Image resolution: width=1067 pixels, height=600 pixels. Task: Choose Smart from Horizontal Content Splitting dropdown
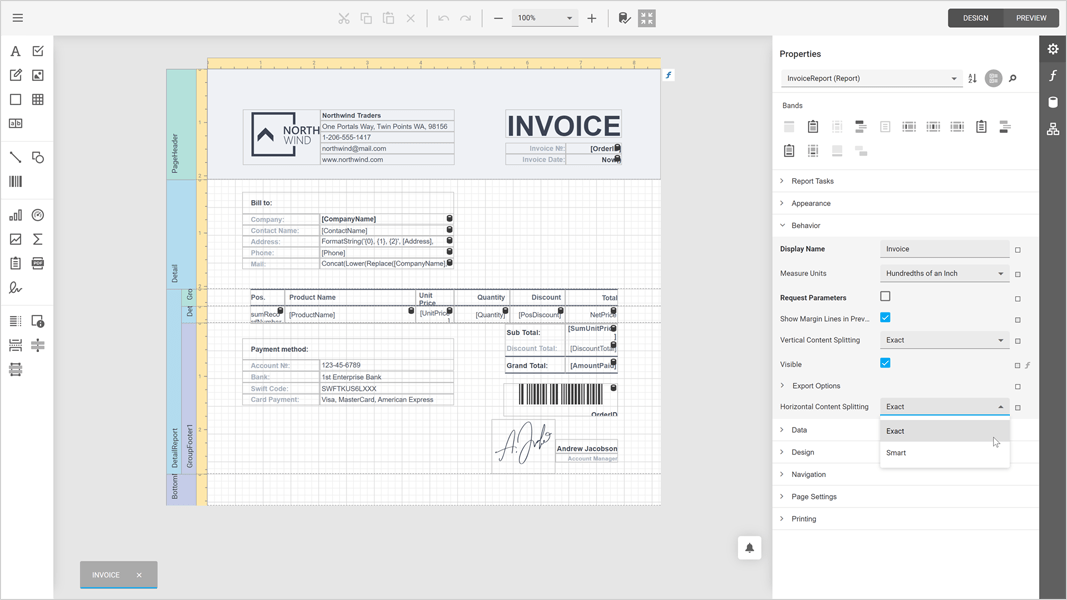click(x=896, y=452)
